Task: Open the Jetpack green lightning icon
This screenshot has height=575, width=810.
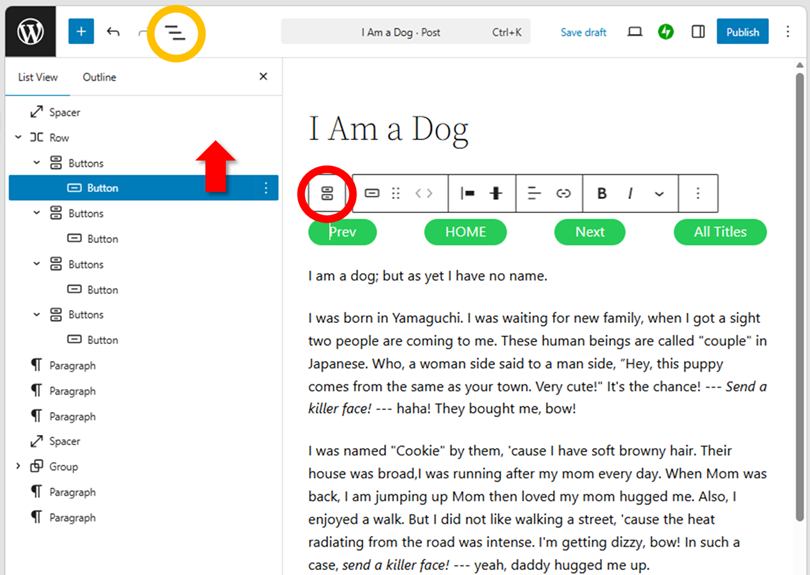Action: tap(666, 32)
